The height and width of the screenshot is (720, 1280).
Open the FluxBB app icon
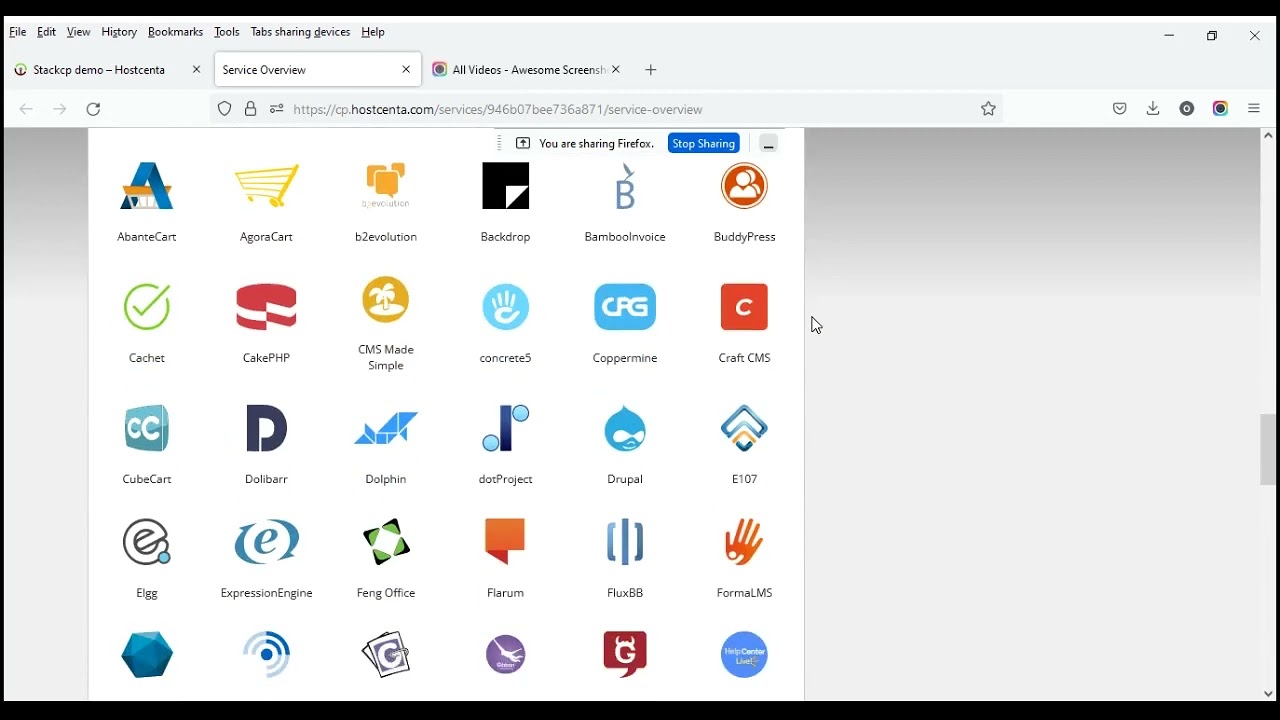point(626,543)
